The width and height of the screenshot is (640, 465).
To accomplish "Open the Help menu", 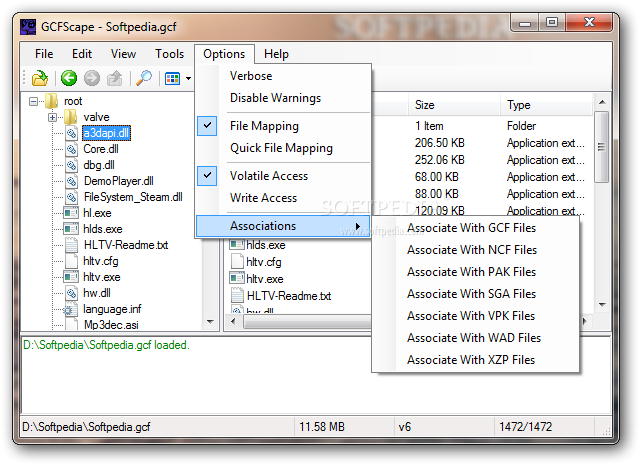I will [x=276, y=54].
